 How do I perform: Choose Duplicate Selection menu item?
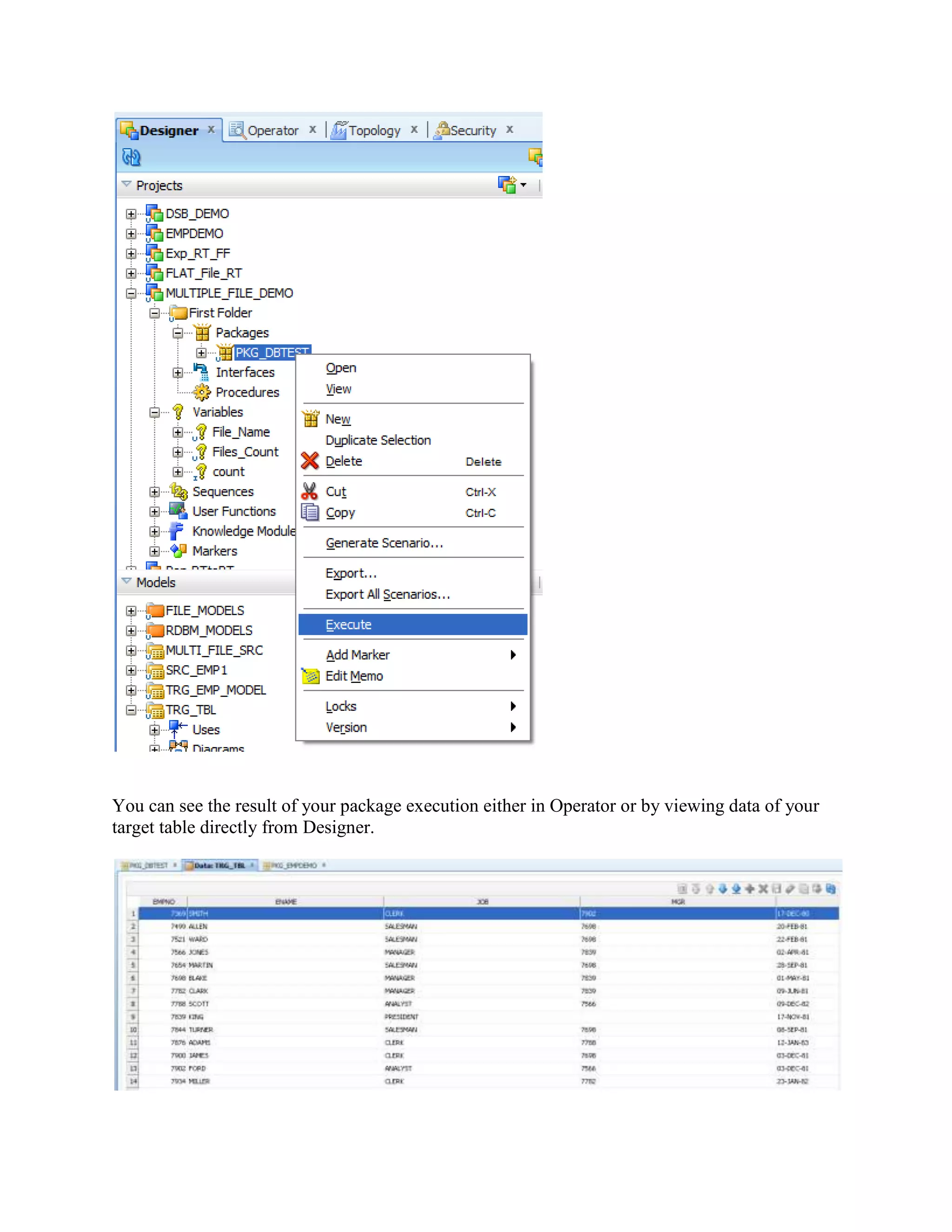point(413,440)
